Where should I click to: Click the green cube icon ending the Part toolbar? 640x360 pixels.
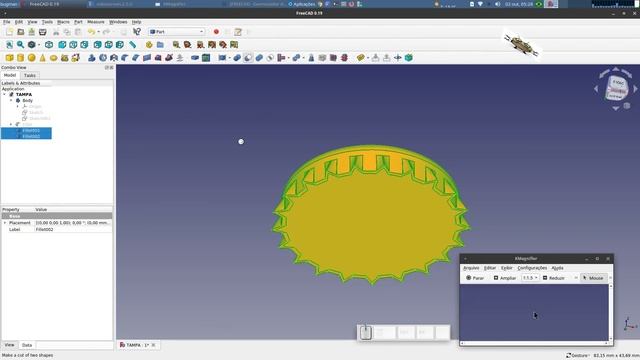(x=409, y=58)
